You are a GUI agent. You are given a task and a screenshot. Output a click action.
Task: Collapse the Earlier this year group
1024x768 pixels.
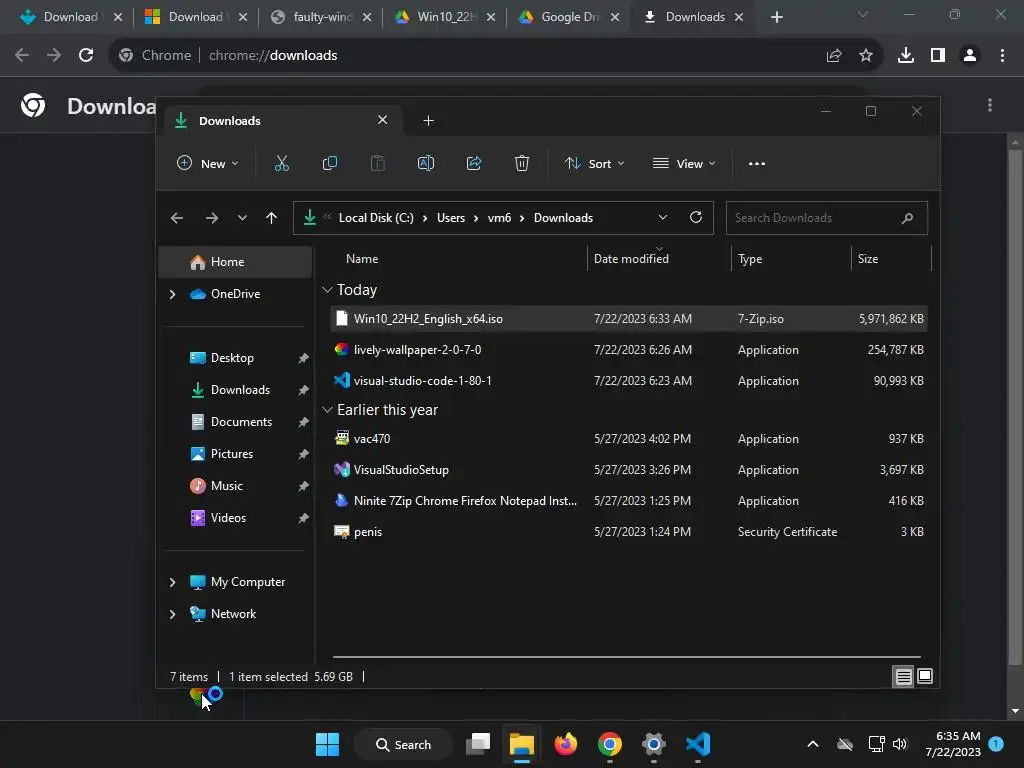click(327, 409)
